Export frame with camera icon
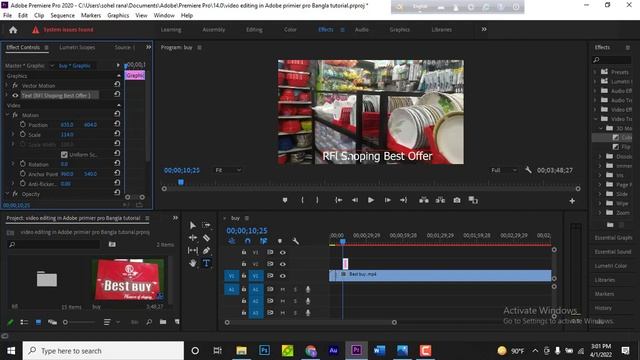Image resolution: width=640 pixels, height=360 pixels. click(457, 200)
